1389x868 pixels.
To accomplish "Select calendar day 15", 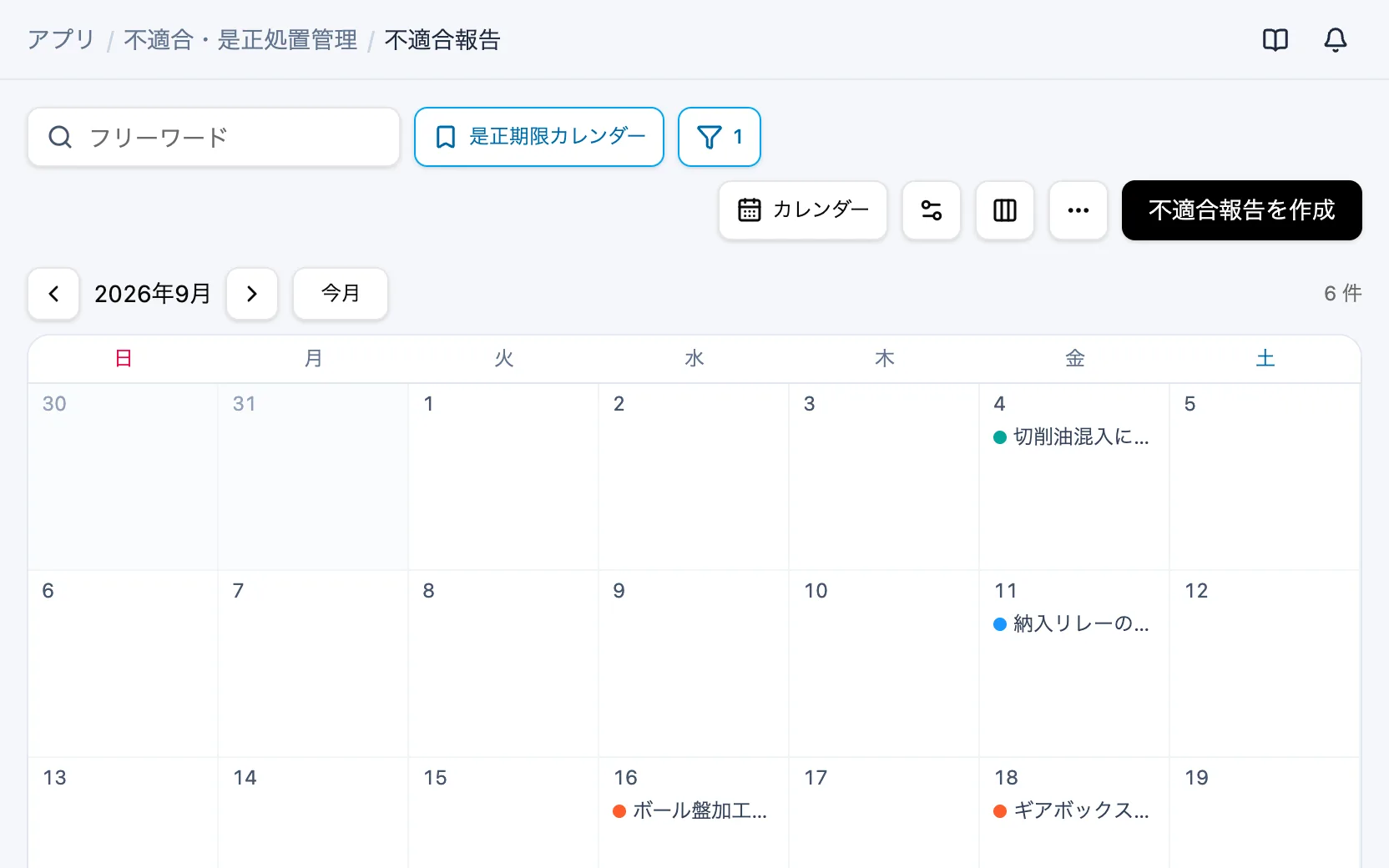I will point(503,813).
